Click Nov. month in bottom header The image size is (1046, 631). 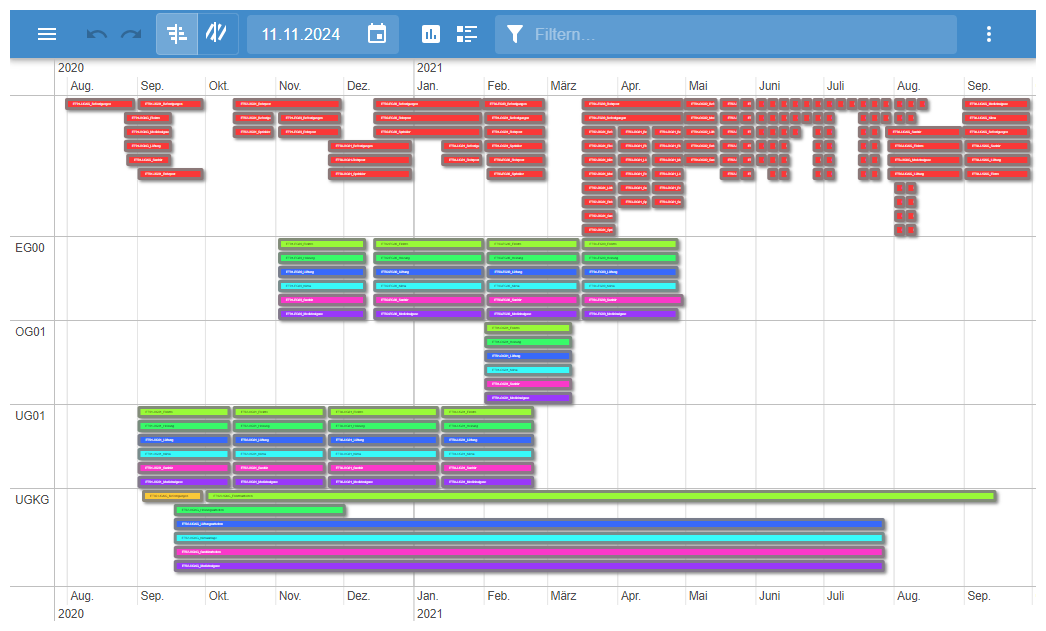(x=290, y=596)
